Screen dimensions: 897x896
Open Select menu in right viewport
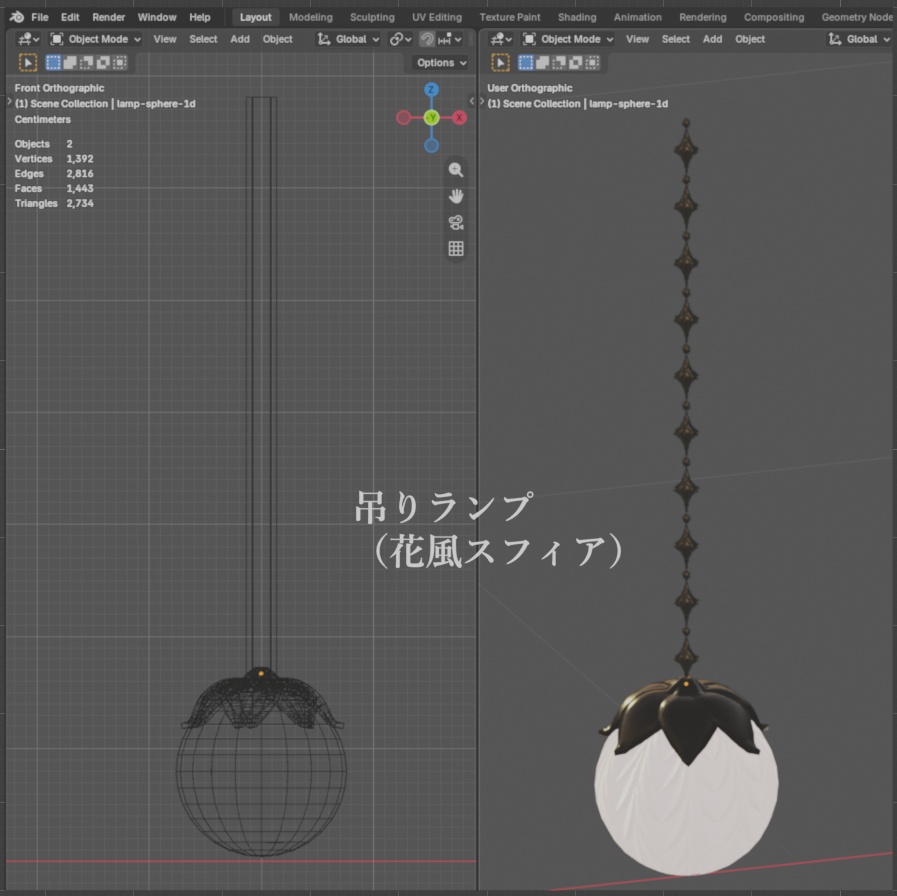point(676,39)
